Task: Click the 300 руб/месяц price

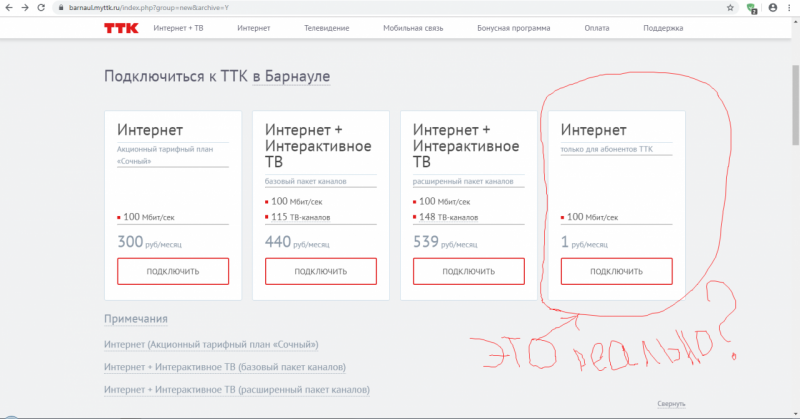Action: click(149, 242)
